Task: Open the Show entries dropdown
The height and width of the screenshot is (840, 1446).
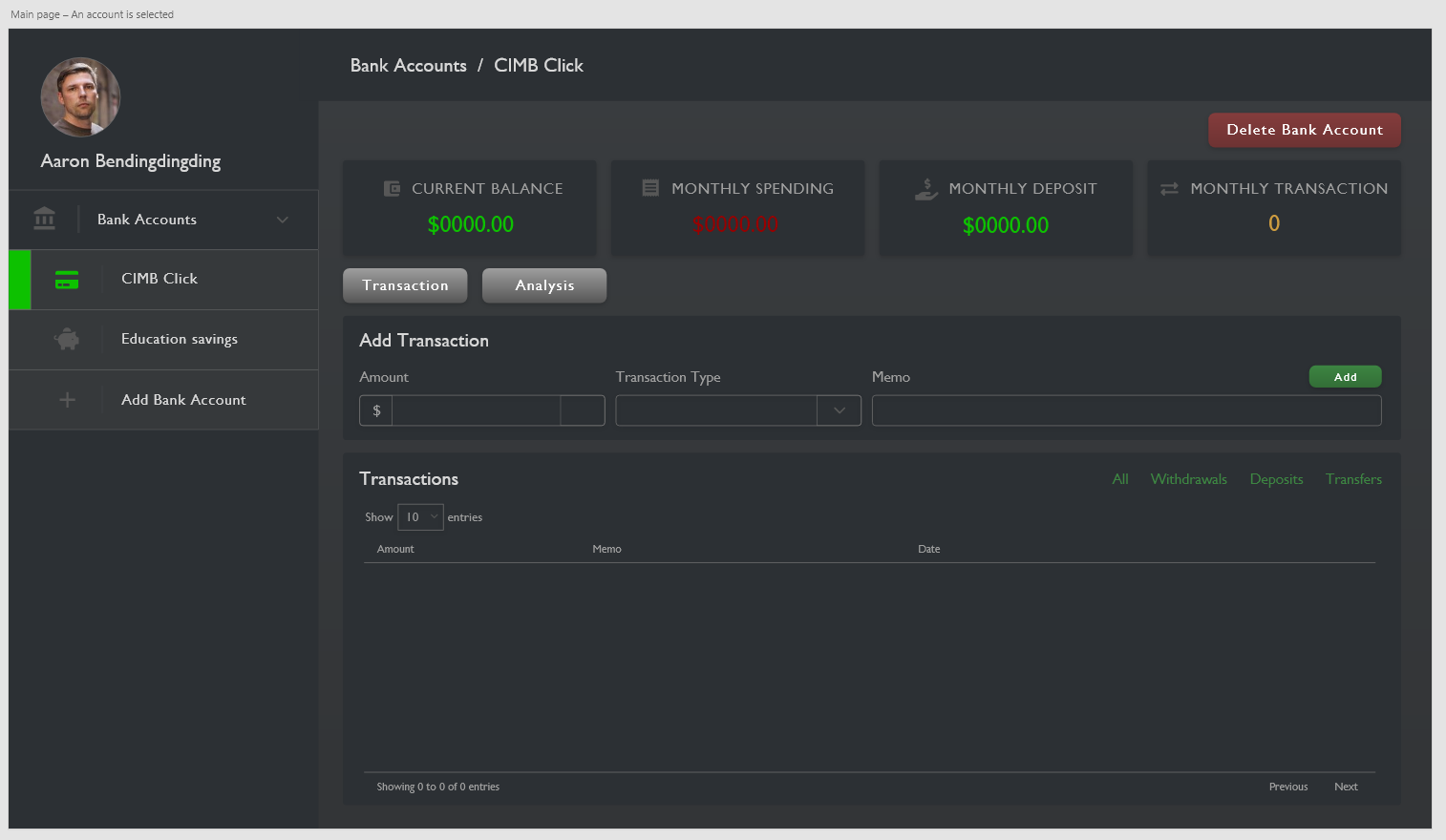Action: pos(420,516)
